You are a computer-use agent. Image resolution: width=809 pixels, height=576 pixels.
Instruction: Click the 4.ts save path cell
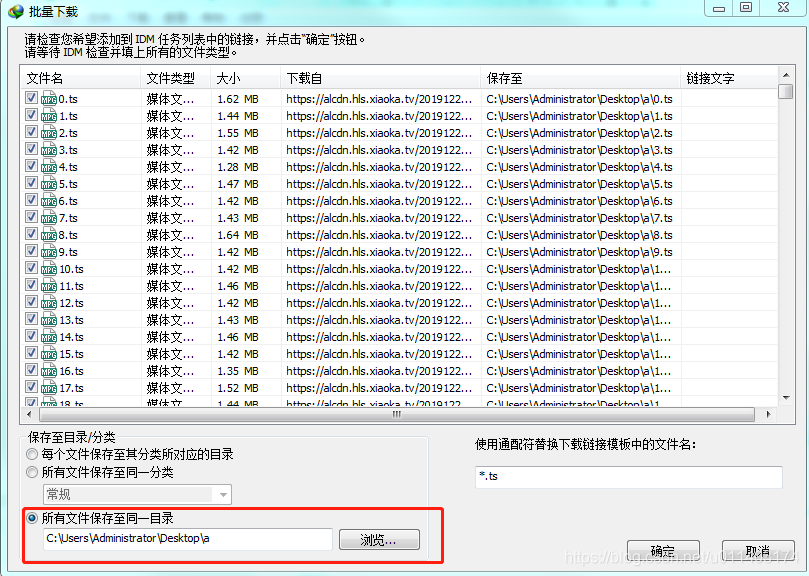click(579, 167)
